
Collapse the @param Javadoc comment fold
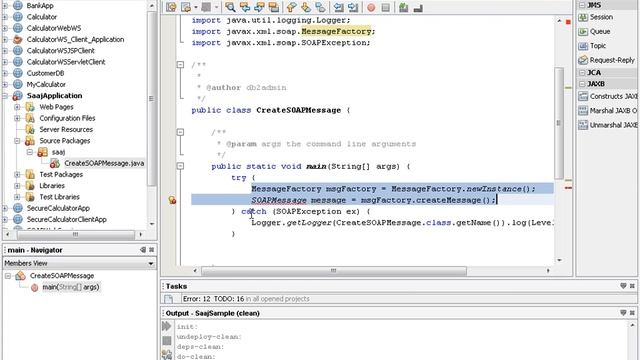[x=180, y=132]
